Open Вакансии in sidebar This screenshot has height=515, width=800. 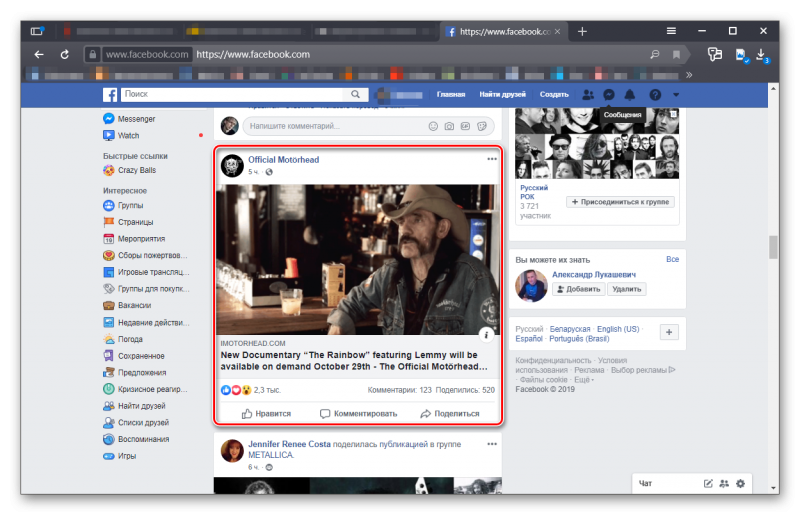click(128, 305)
